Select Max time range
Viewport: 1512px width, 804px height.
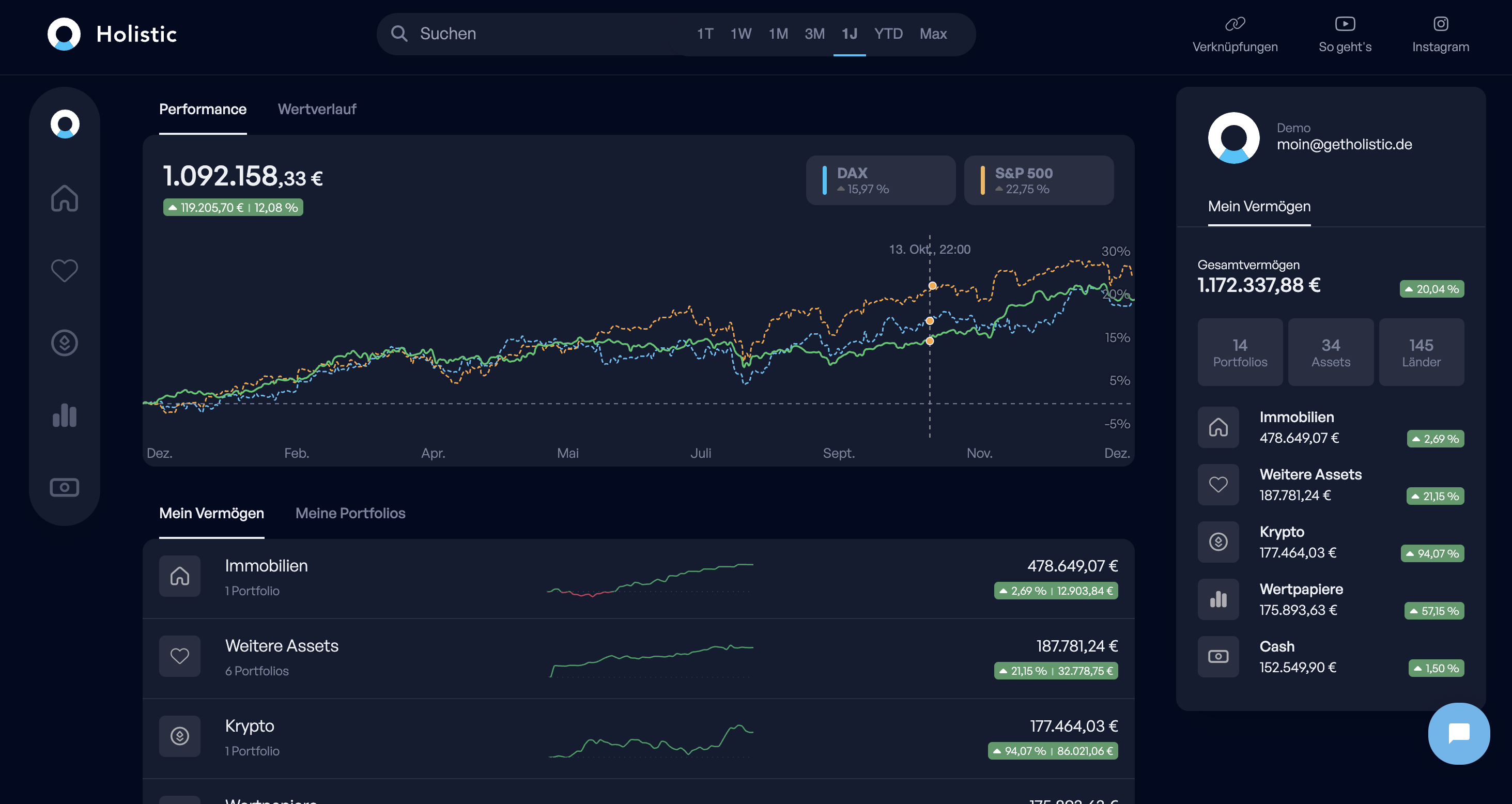coord(933,34)
